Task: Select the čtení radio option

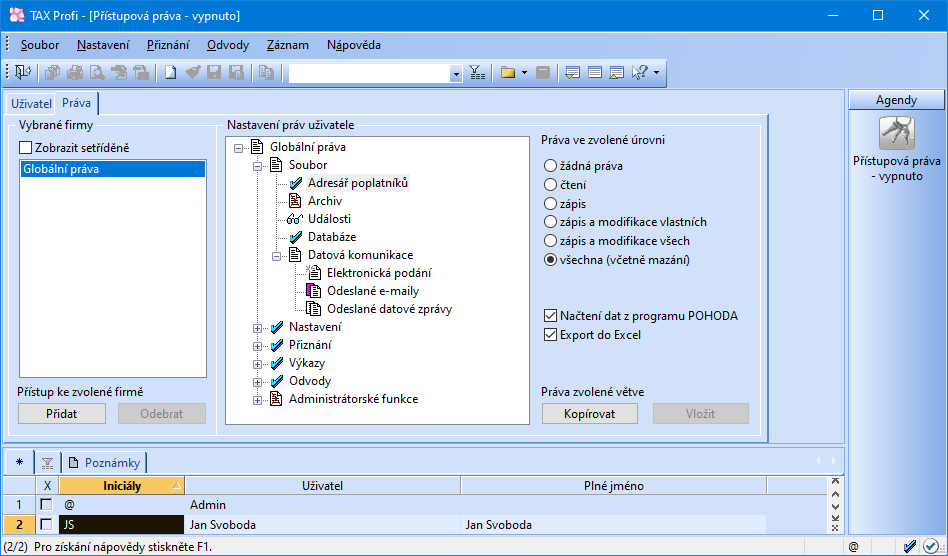Action: point(550,184)
